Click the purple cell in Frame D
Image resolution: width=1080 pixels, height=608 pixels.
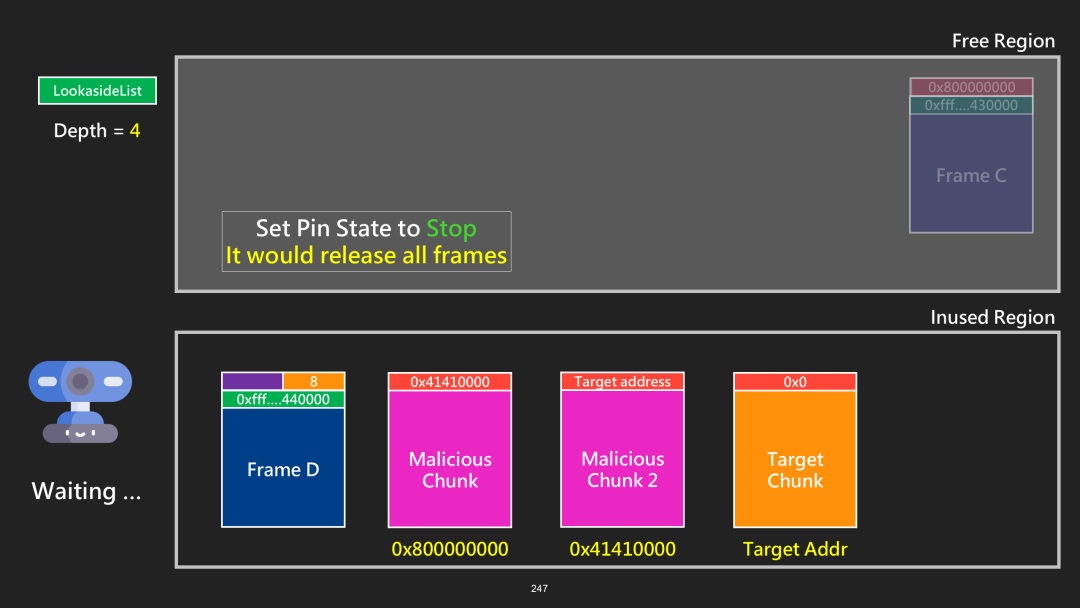tap(252, 381)
